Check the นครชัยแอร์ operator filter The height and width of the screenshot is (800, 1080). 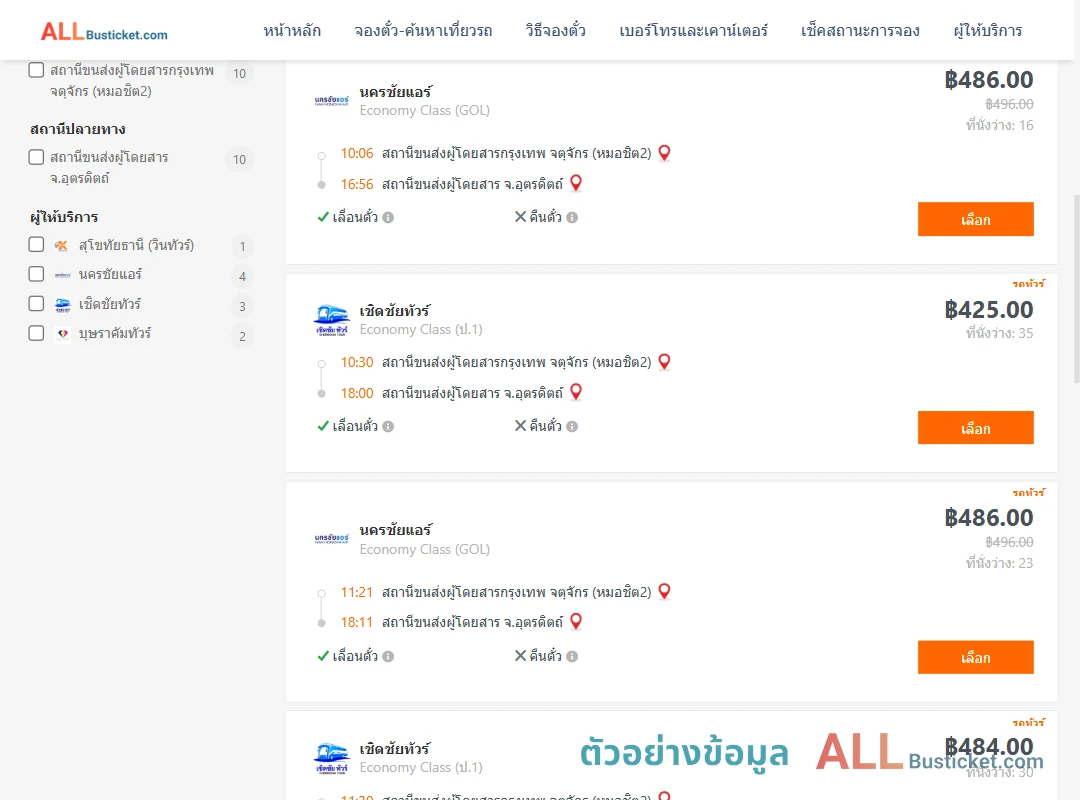point(37,274)
